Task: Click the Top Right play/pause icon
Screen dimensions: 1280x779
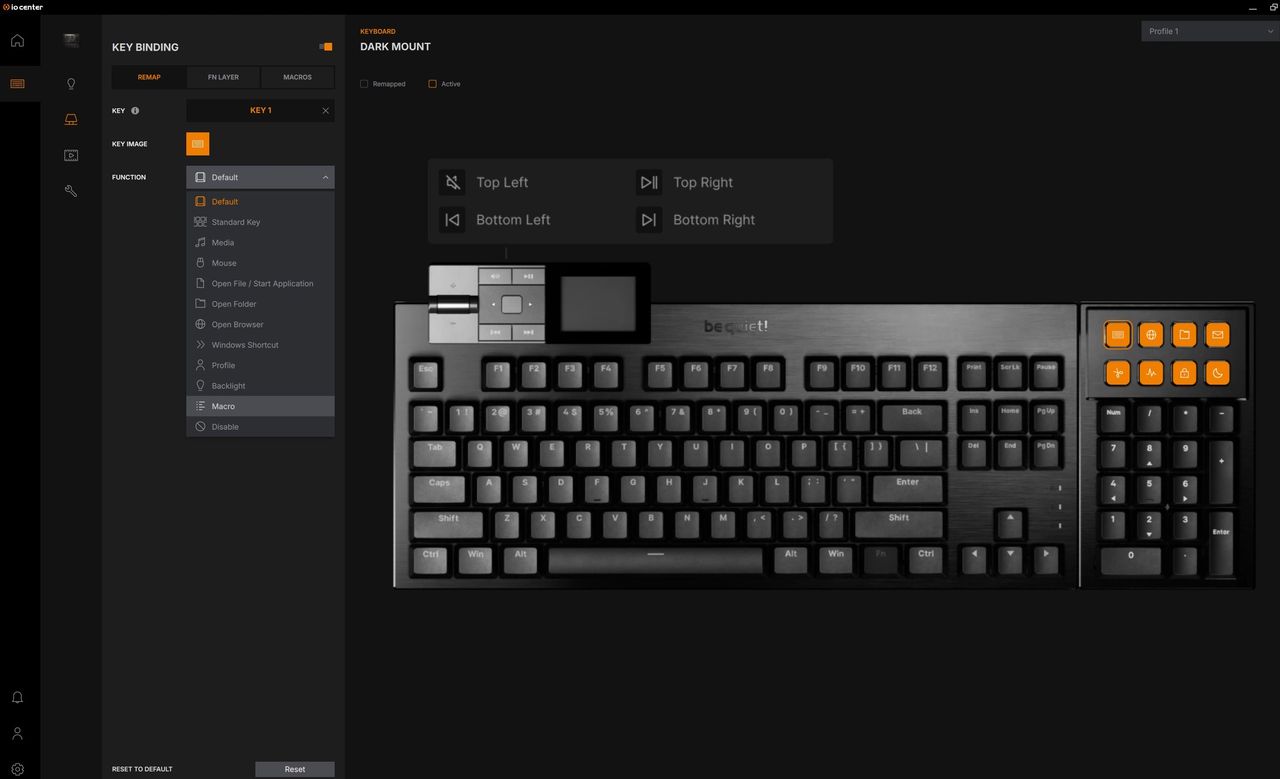Action: pos(649,182)
